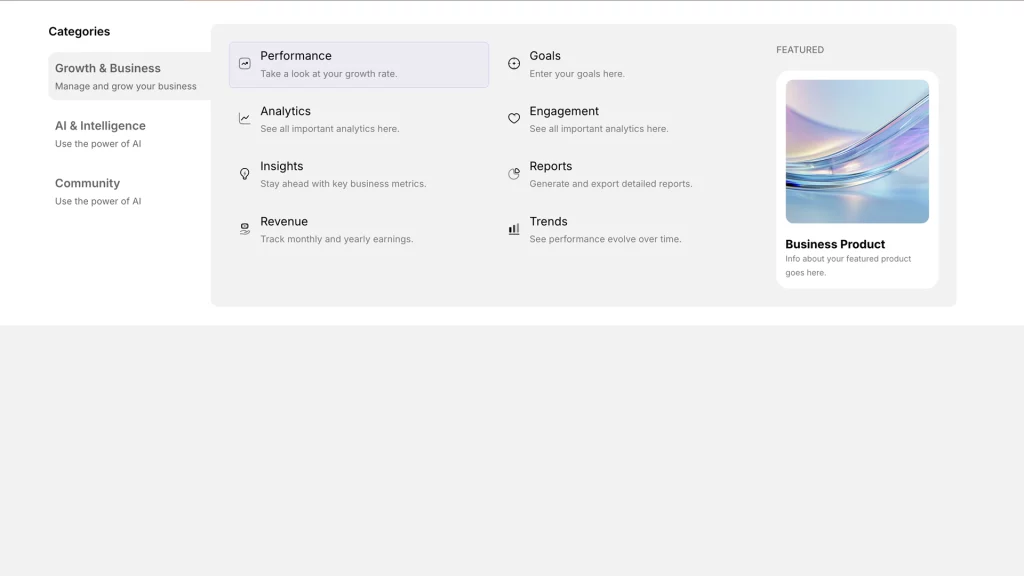The image size is (1024, 576).
Task: Open the Performance menu item title
Action: point(296,56)
